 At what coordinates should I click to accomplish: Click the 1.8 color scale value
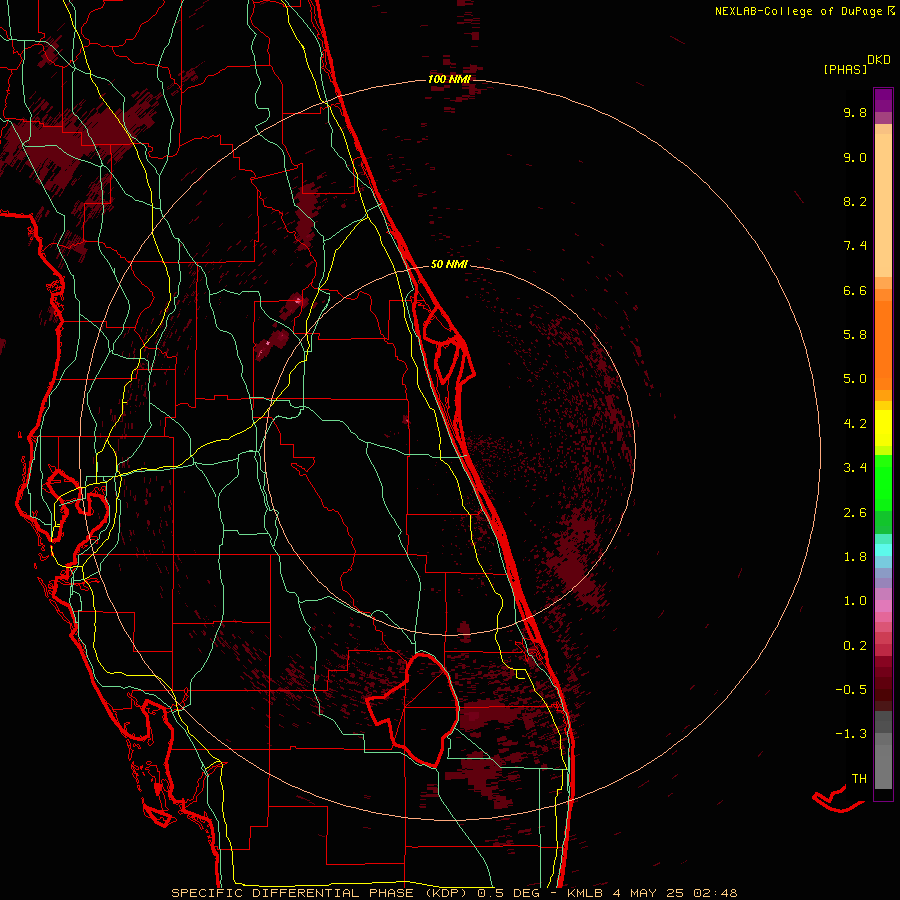tap(855, 557)
